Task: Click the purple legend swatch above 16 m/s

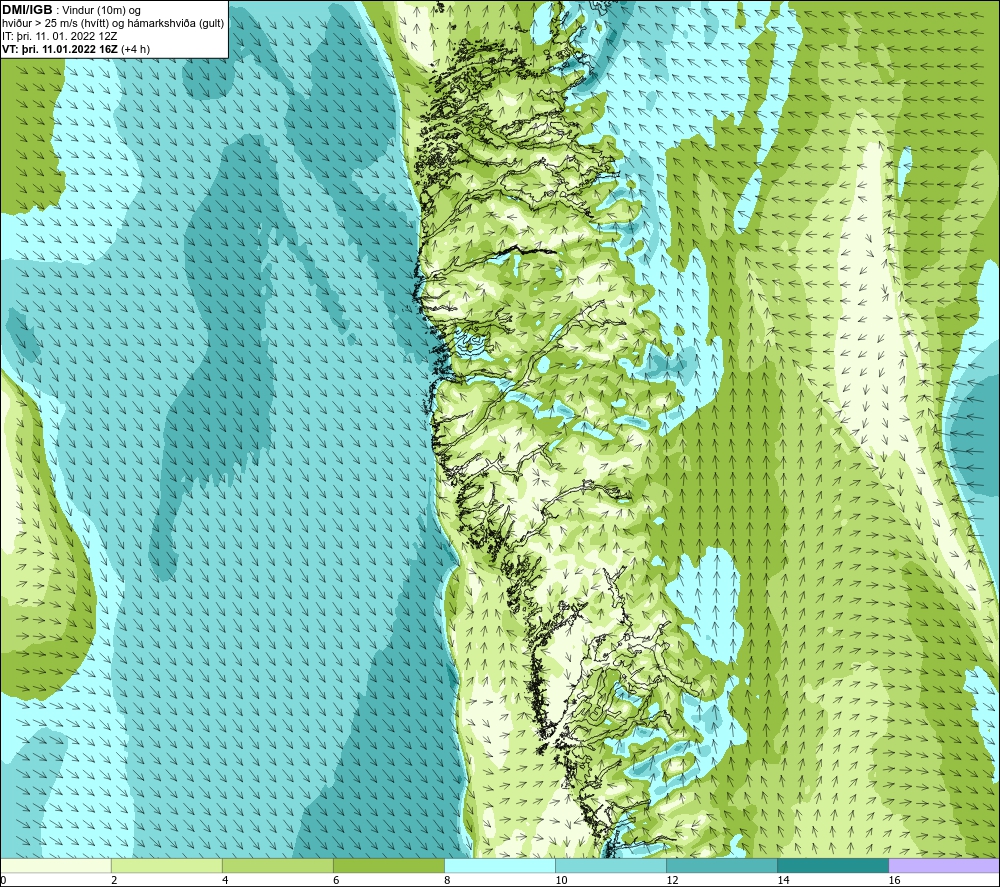Action: (944, 865)
